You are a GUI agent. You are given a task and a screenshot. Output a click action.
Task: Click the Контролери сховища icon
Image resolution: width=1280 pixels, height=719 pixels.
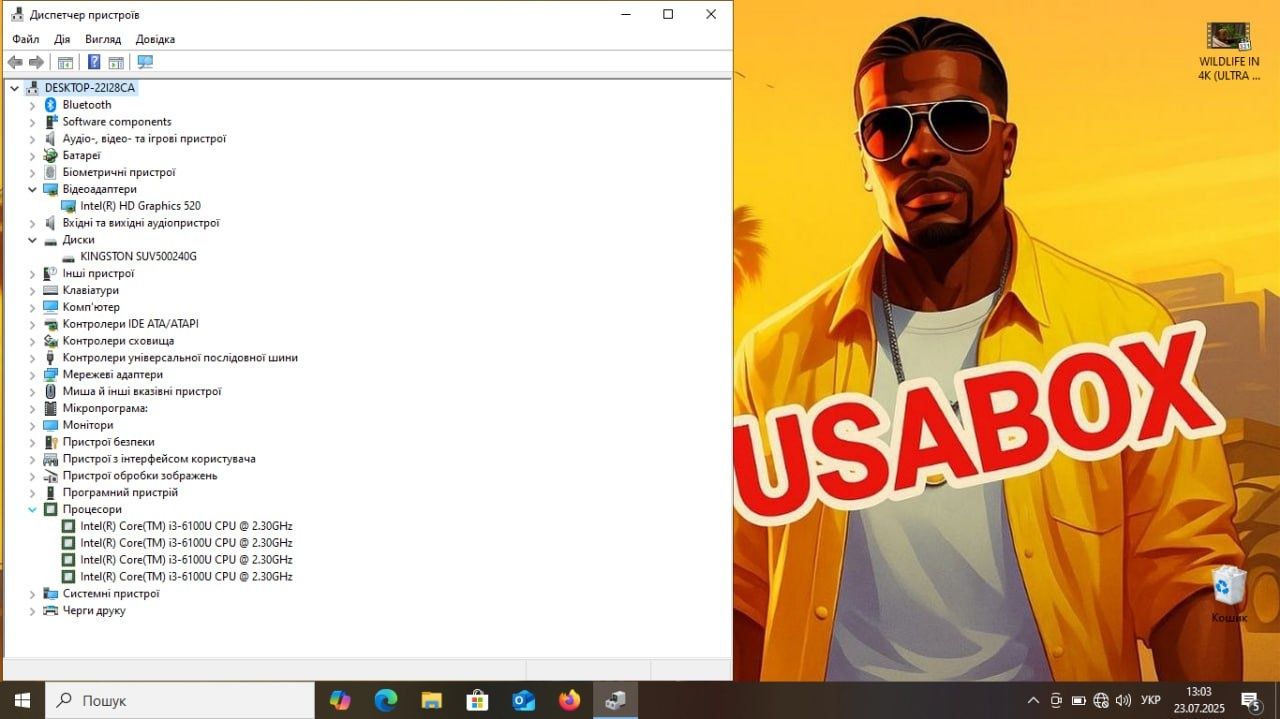point(51,341)
